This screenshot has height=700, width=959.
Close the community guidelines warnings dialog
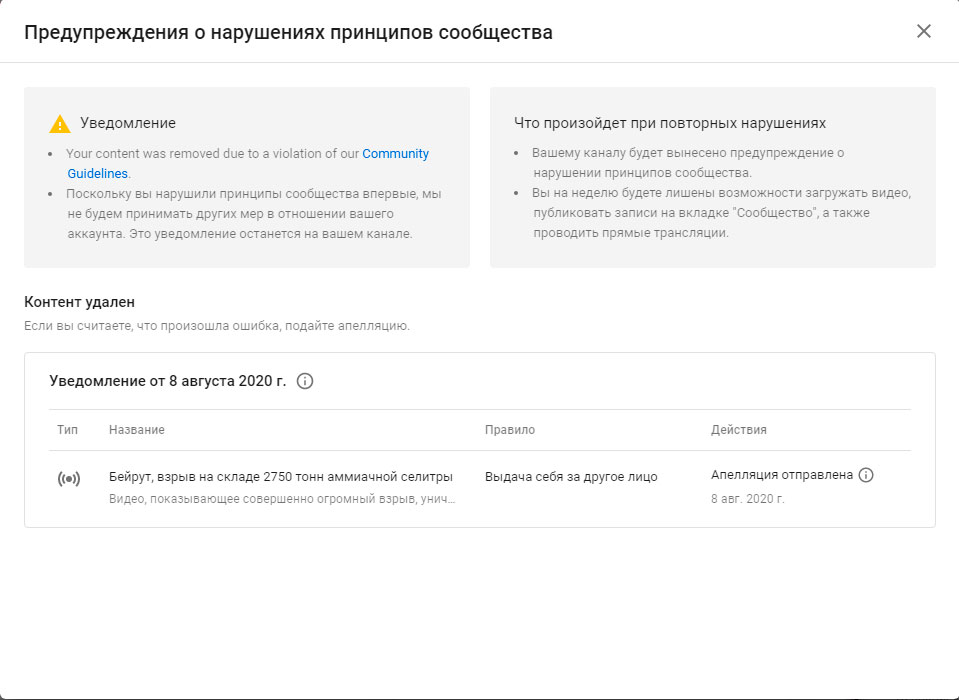point(923,31)
